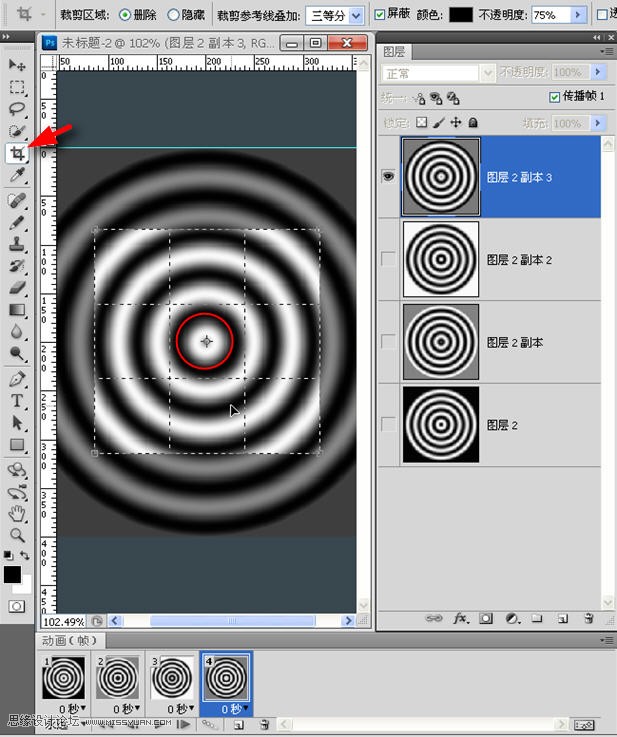
Task: Select the Brush tool
Action: coord(17,223)
